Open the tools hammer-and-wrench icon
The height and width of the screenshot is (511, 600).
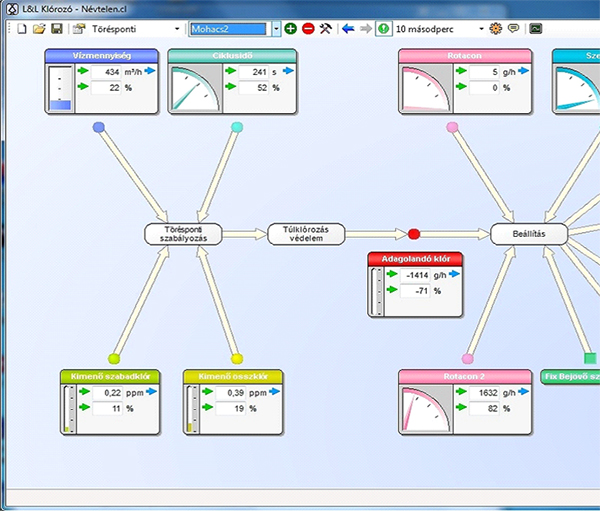[326, 29]
